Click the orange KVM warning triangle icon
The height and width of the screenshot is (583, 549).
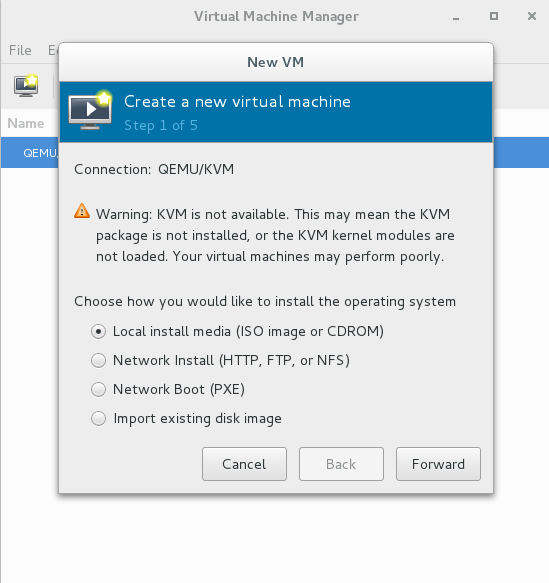(82, 211)
